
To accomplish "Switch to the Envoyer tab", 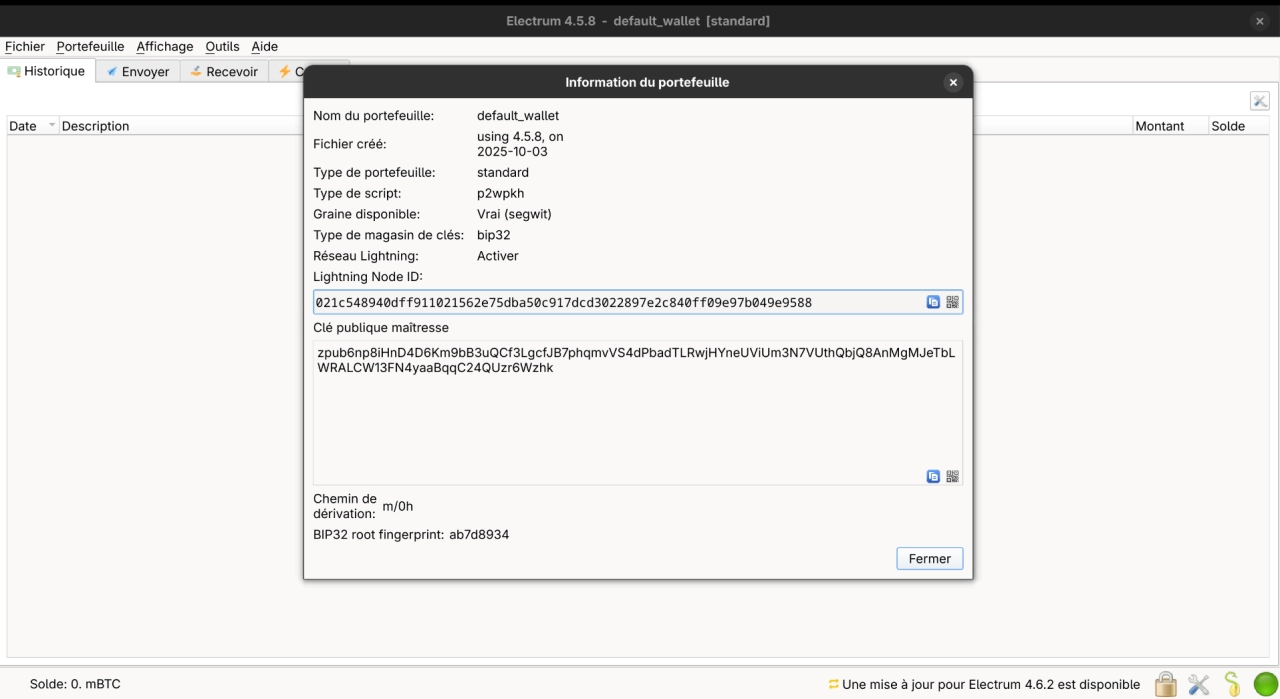I will tap(138, 72).
